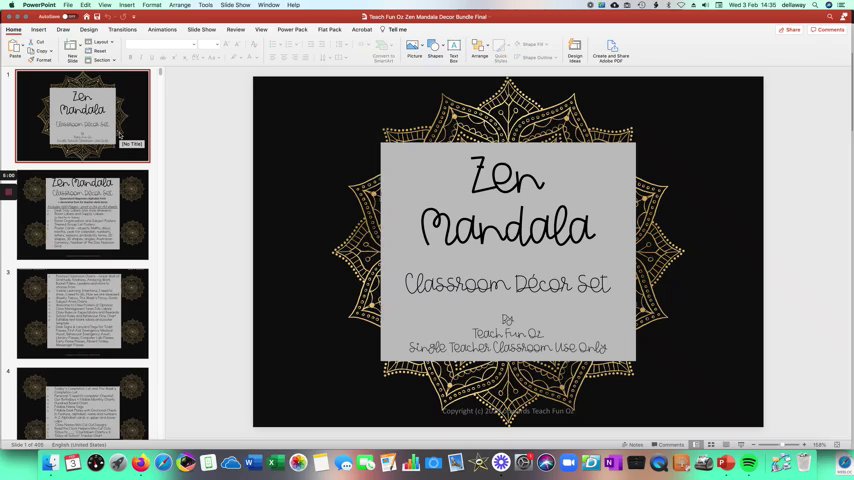The height and width of the screenshot is (480, 854).
Task: Toggle Italic formatting
Action: tap(141, 57)
